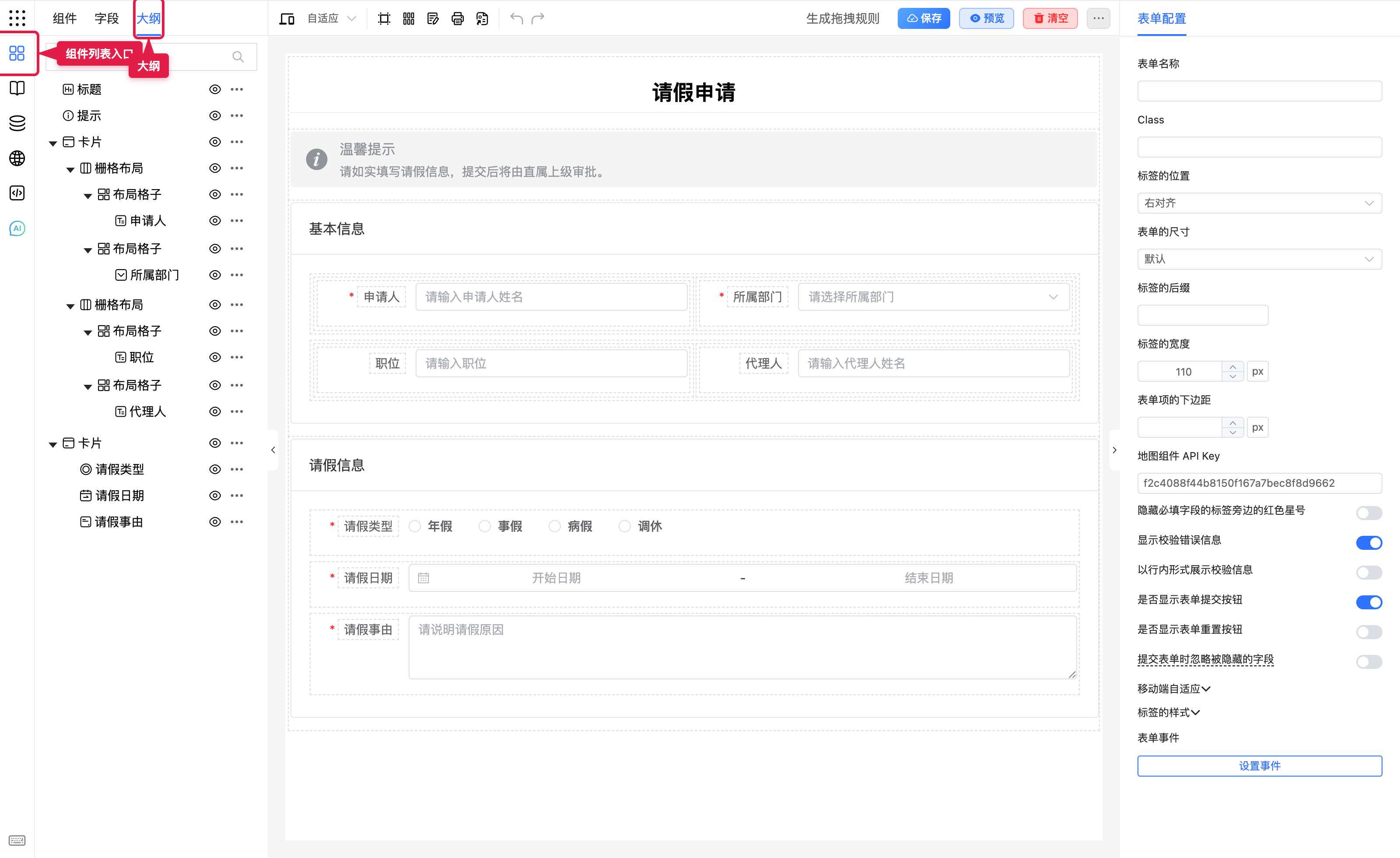
Task: Click the print icon in toolbar
Action: (457, 19)
